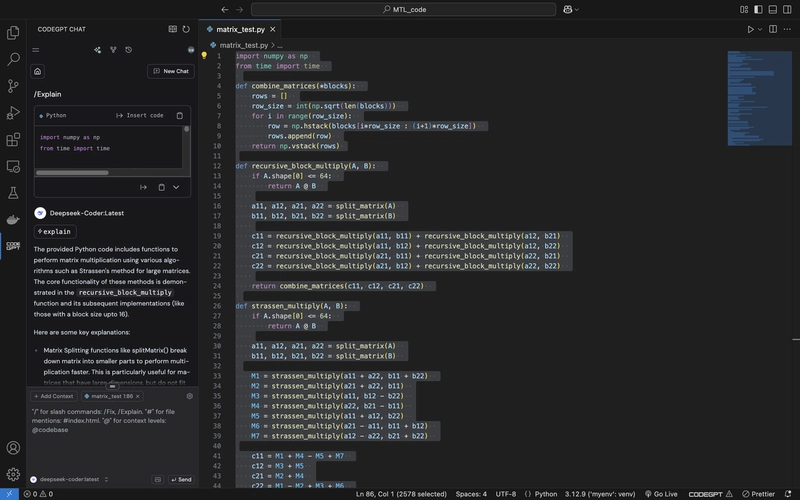The width and height of the screenshot is (800, 500).
Task: Navigate back with the left arrow
Action: coord(224,9)
